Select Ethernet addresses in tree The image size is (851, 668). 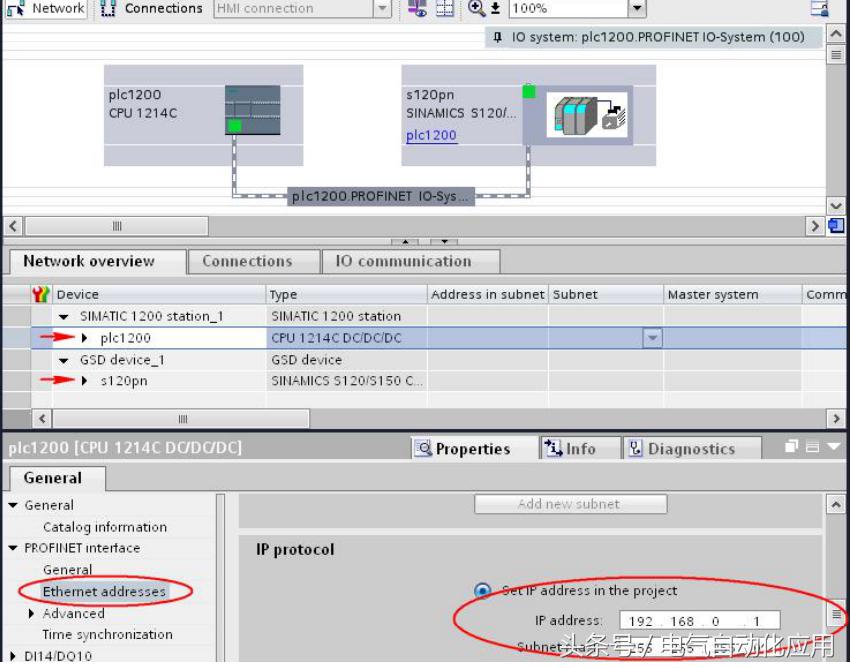pyautogui.click(x=104, y=591)
